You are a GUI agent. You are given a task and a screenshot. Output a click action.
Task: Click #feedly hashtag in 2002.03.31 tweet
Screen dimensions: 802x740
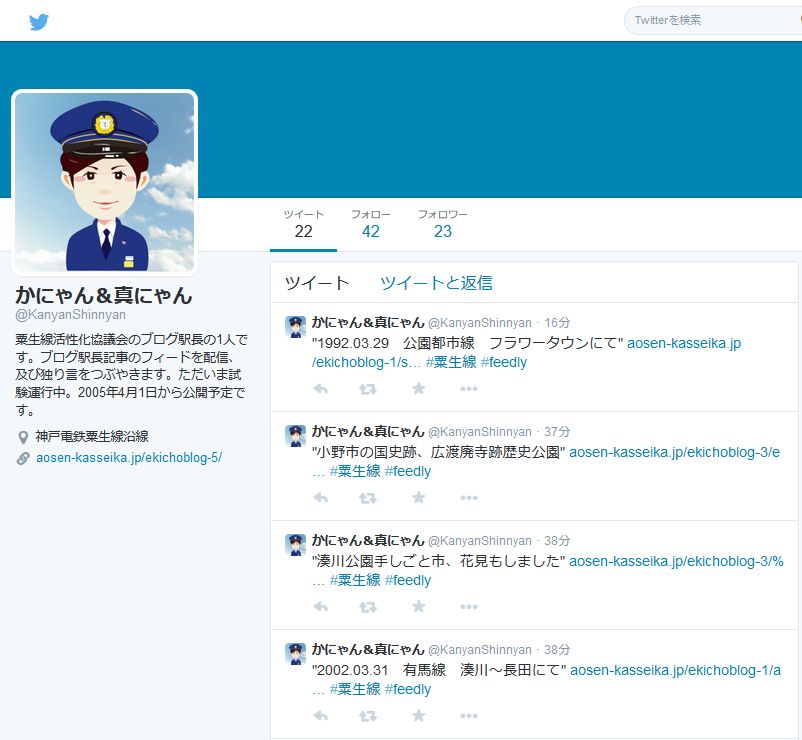pos(408,689)
